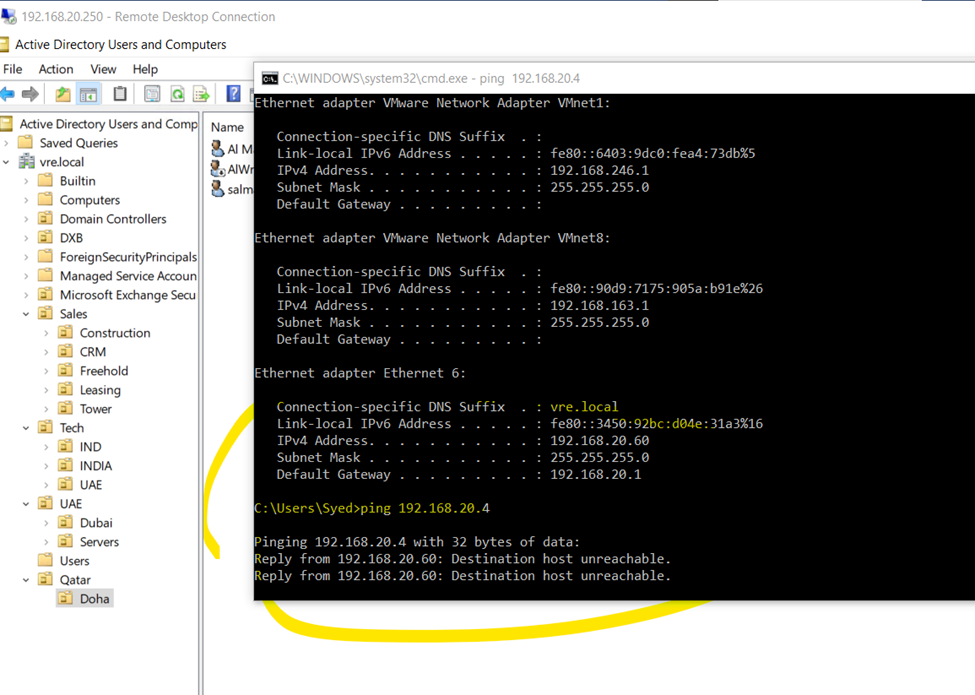The width and height of the screenshot is (975, 695).
Task: Click the Back arrow in the toolbar
Action: point(8,94)
